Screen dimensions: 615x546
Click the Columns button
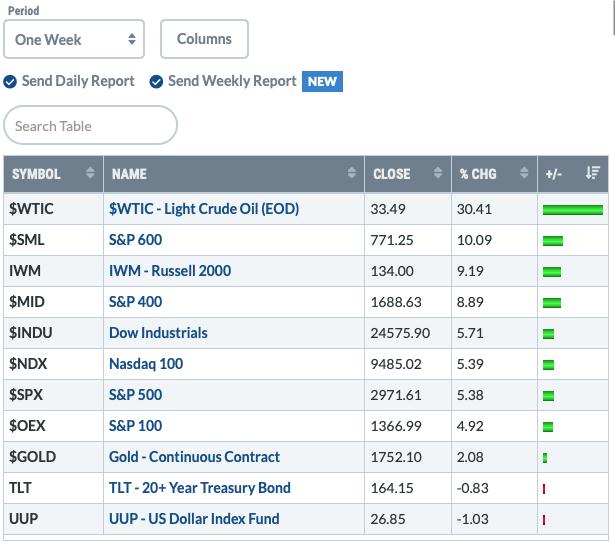tap(204, 39)
